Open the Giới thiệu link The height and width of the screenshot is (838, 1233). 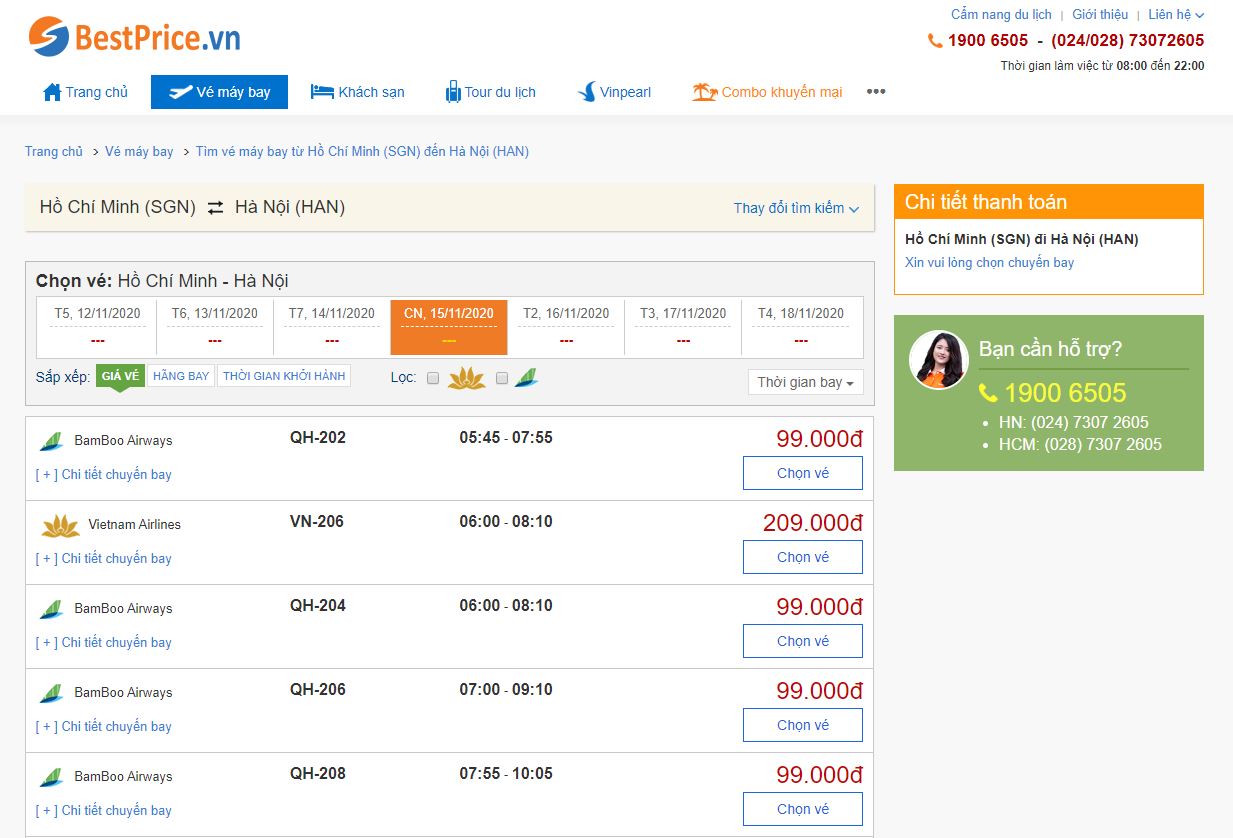[1100, 14]
